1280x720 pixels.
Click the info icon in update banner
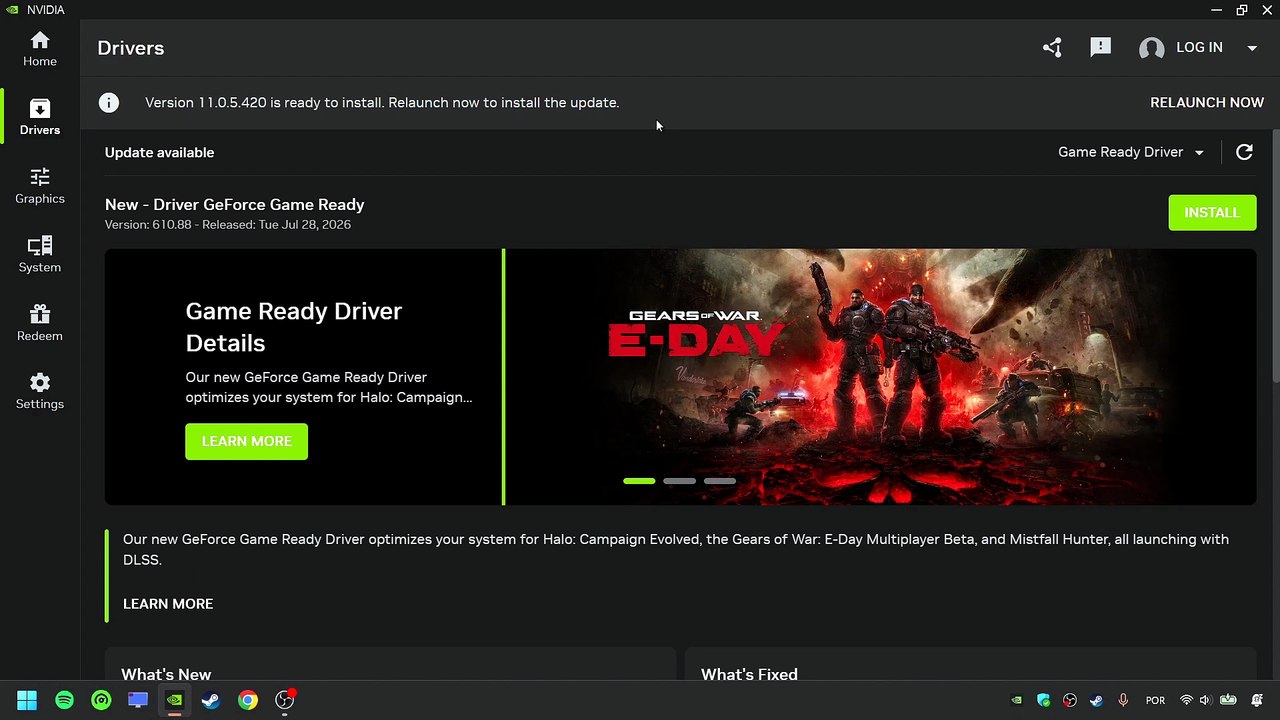(109, 102)
